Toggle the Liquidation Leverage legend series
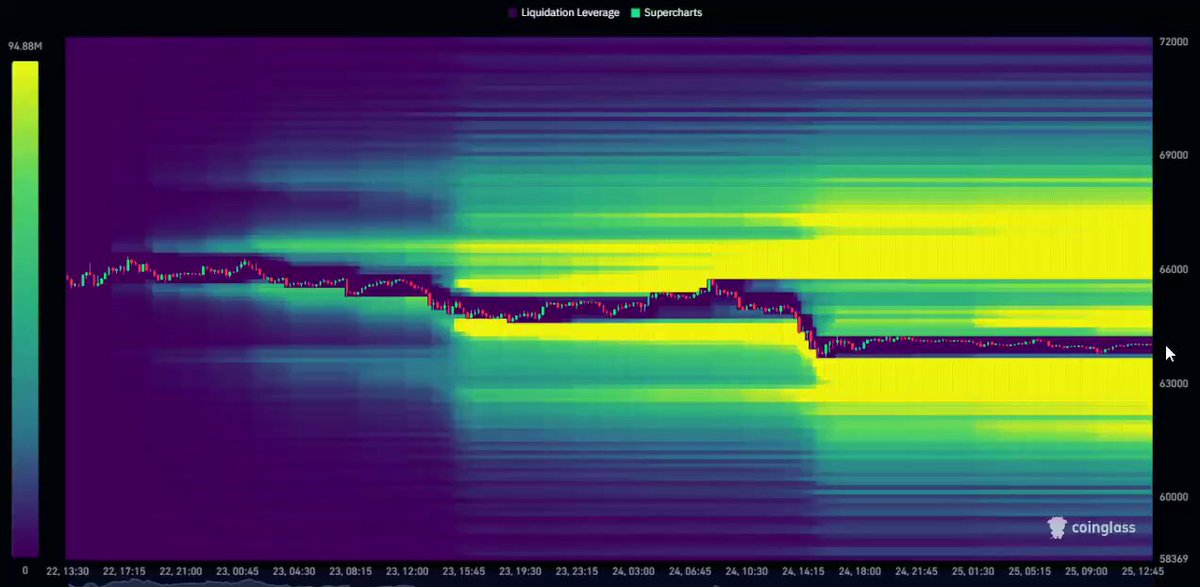Screen dimensions: 1200x587 tap(563, 13)
